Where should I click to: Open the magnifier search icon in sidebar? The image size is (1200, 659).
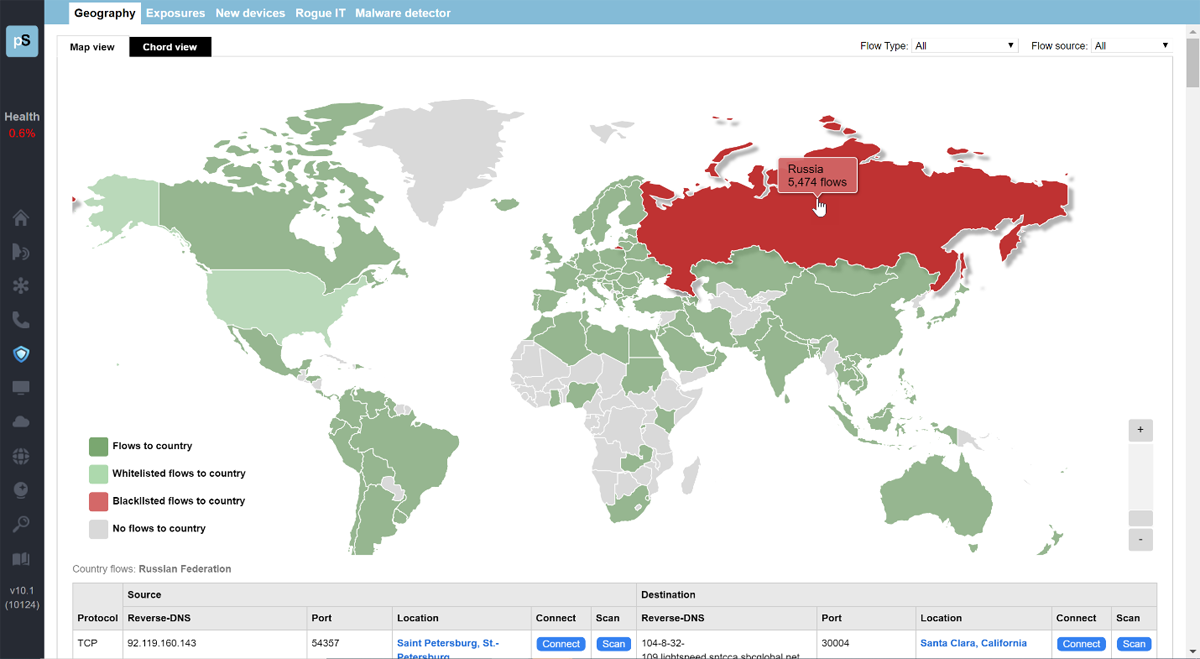21,524
